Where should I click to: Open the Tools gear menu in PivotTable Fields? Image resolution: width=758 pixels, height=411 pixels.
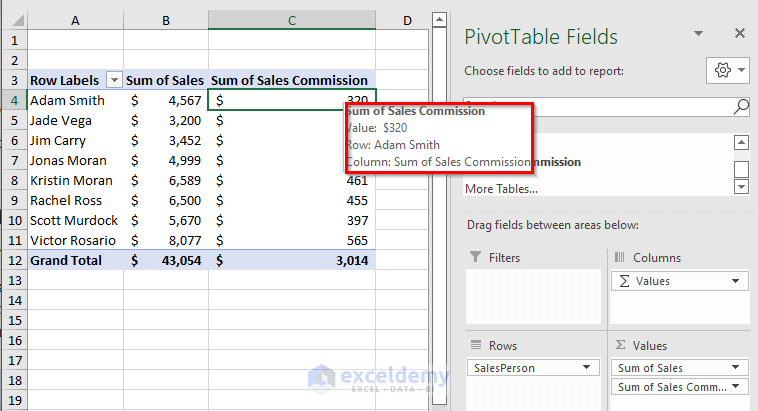point(726,71)
